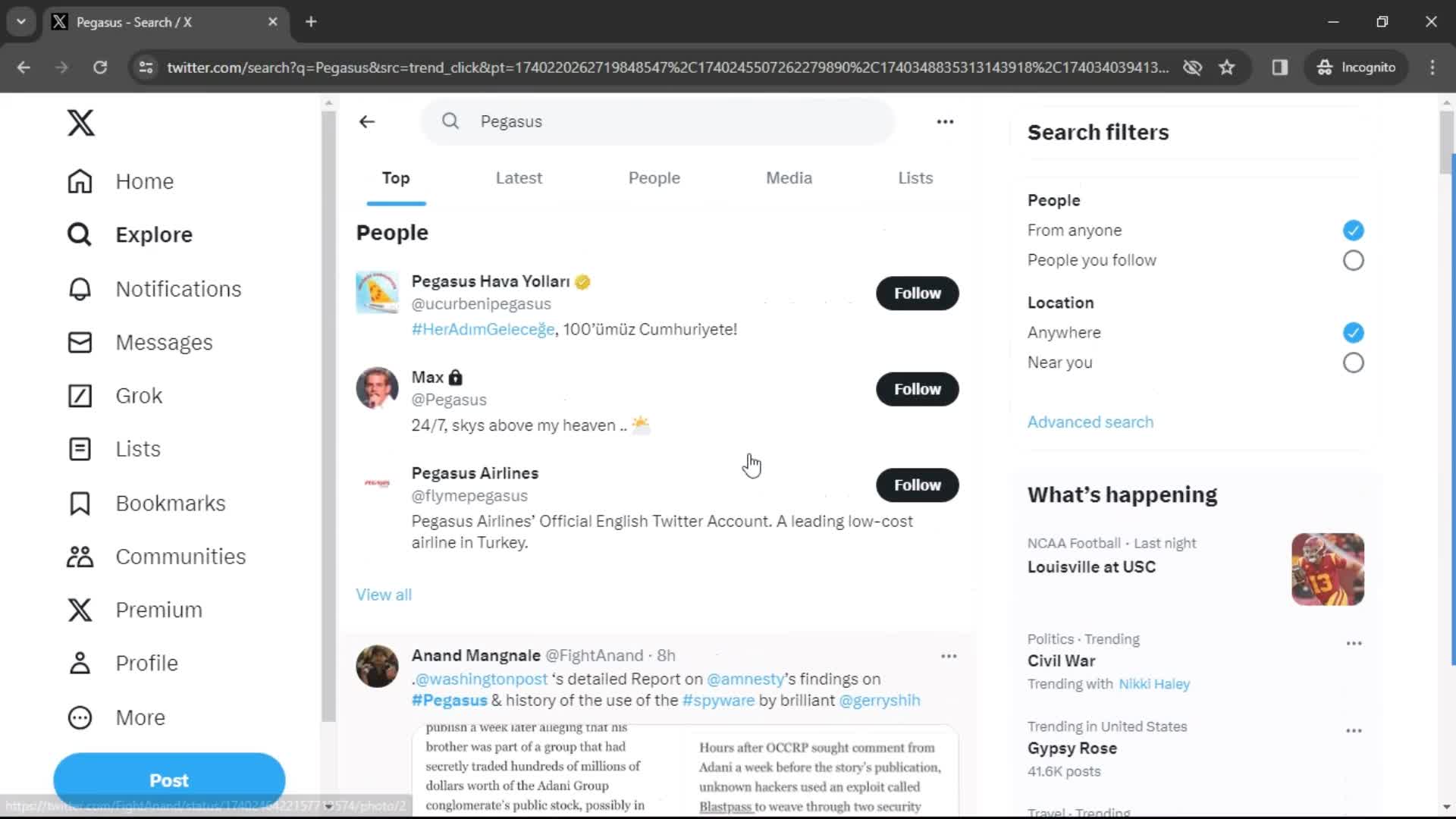Image resolution: width=1456 pixels, height=819 pixels.
Task: Click View all people results link
Action: pyautogui.click(x=383, y=594)
